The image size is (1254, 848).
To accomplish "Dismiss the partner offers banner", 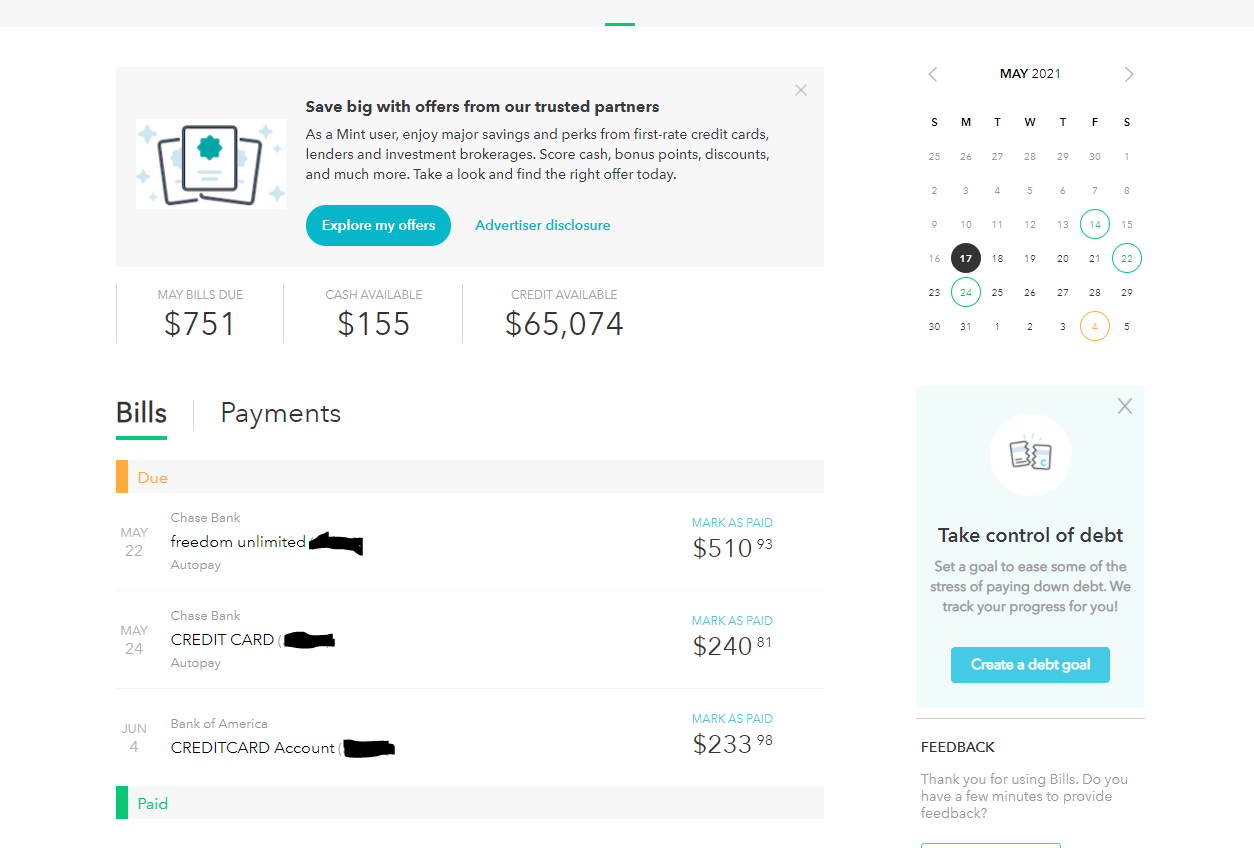I will [x=800, y=90].
